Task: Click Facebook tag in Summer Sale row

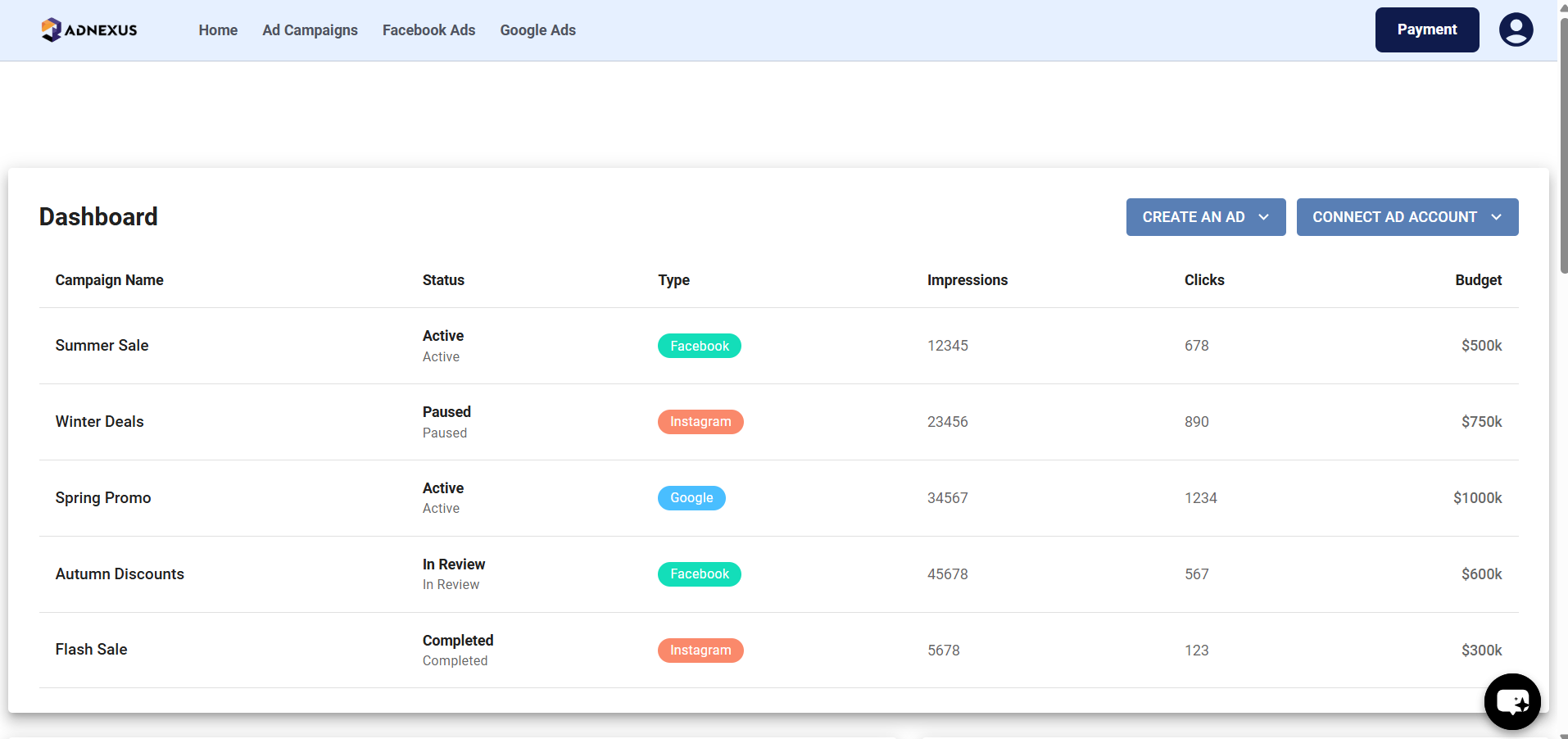Action: pos(699,346)
